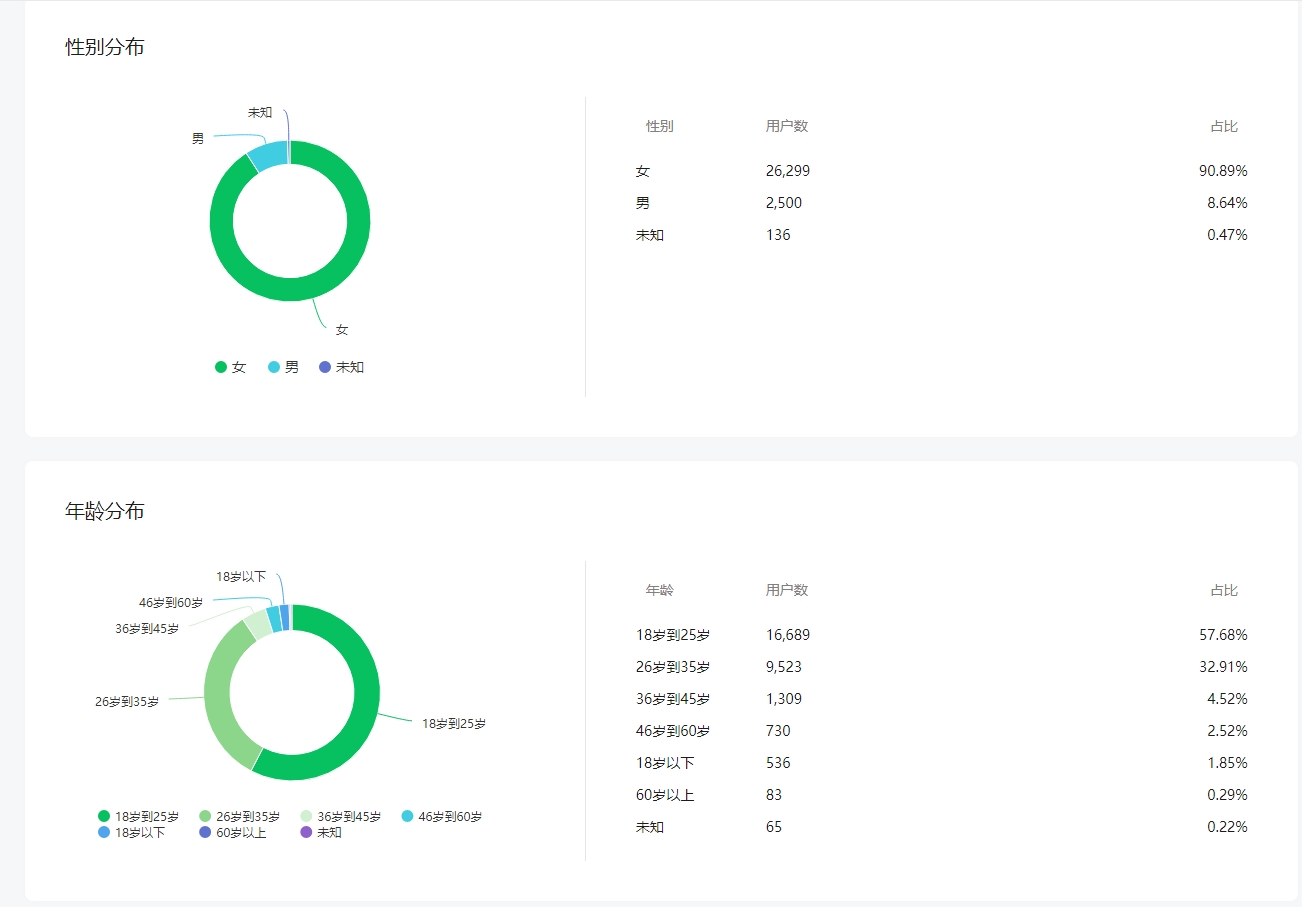Click the 18岁到25岁 dark green donut segment

(x=367, y=692)
